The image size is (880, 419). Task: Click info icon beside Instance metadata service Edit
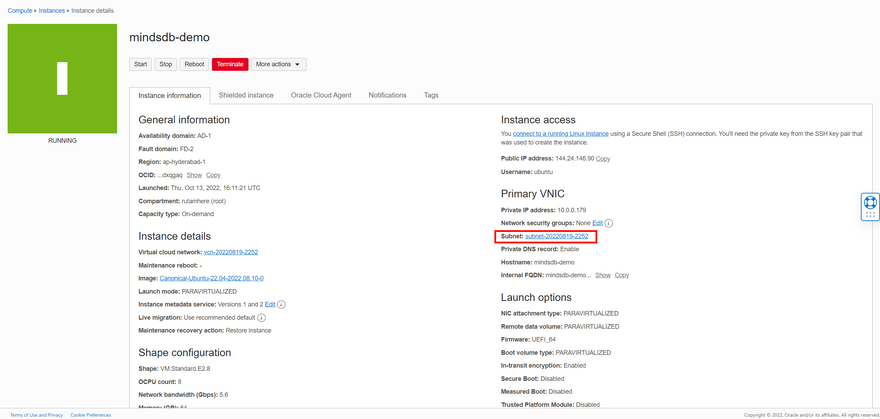click(281, 304)
